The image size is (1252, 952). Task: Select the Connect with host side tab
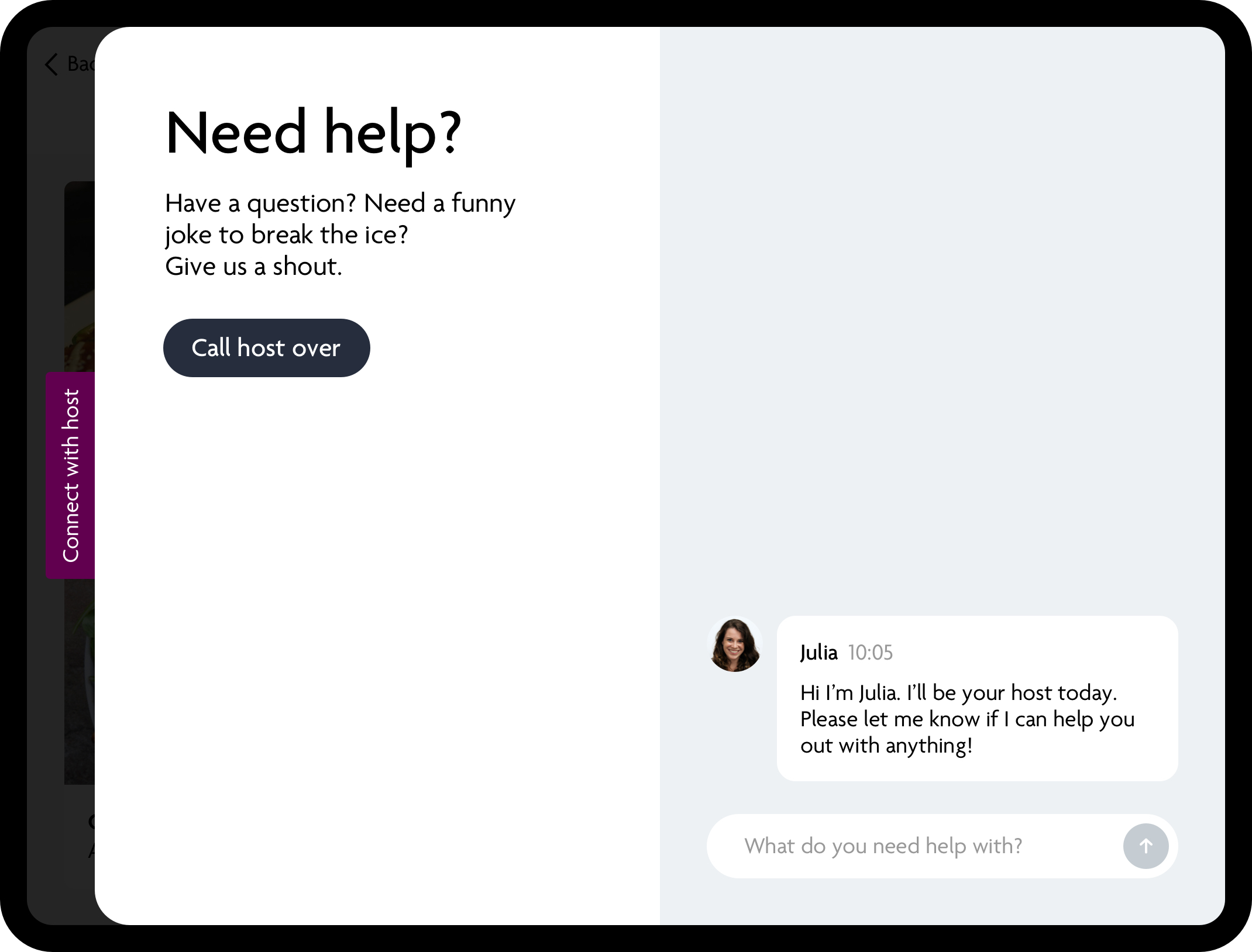point(70,475)
